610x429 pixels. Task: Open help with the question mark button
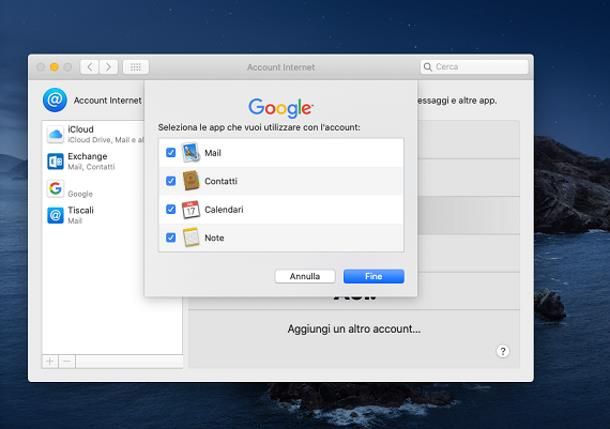click(x=503, y=351)
